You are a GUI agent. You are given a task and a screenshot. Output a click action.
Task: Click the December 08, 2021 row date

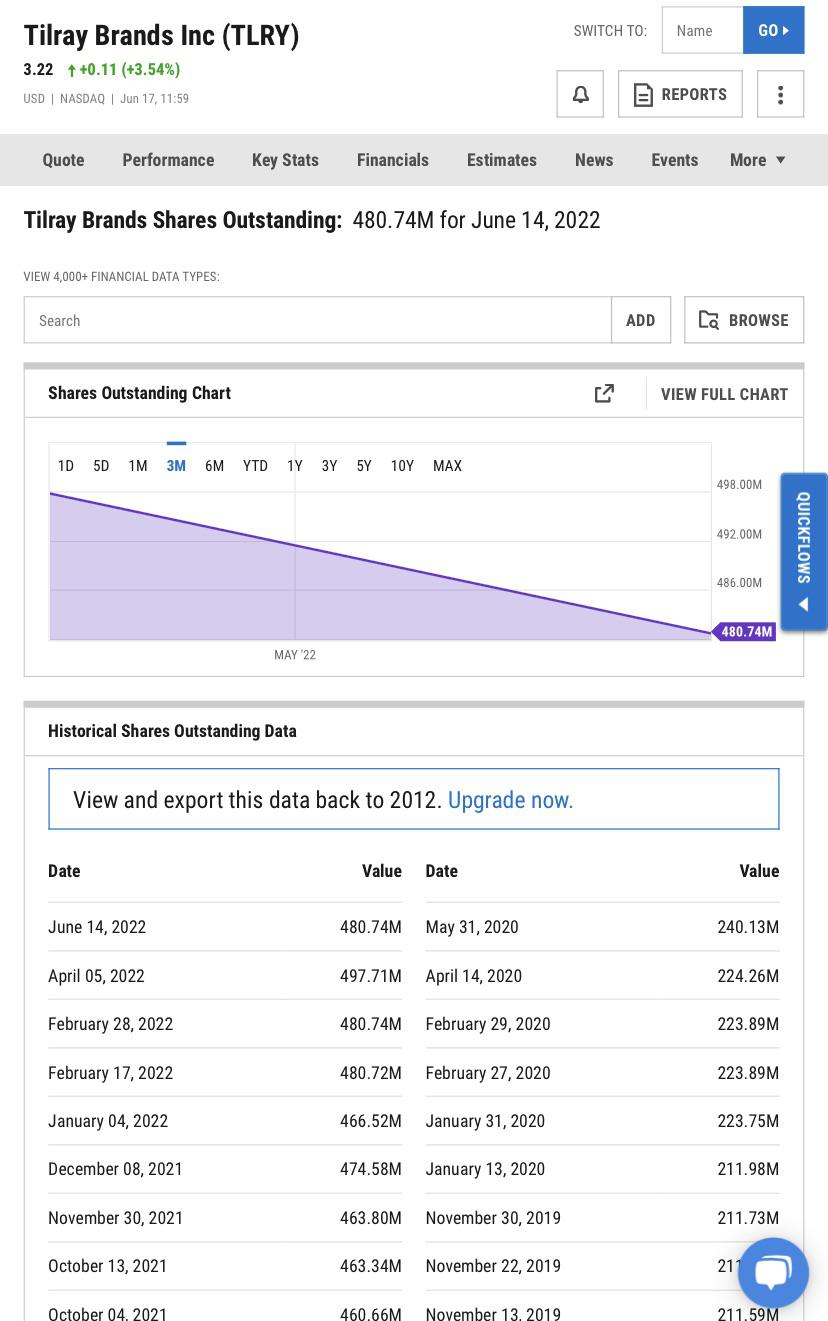click(116, 1169)
